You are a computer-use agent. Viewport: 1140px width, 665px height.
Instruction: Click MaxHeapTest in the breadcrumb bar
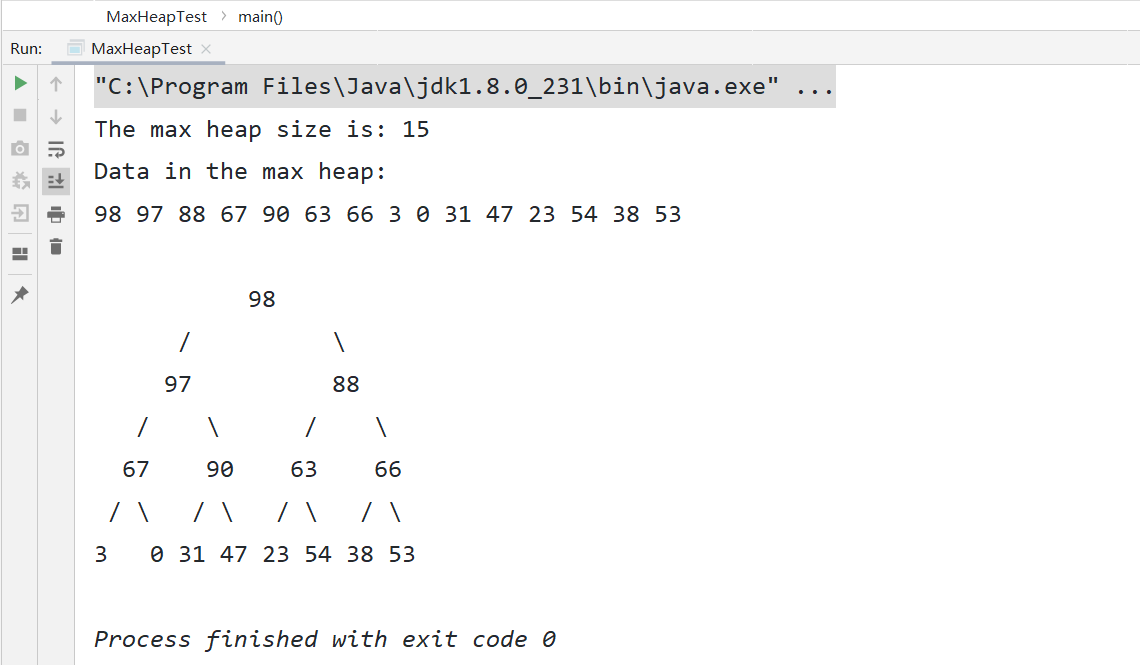click(x=157, y=17)
